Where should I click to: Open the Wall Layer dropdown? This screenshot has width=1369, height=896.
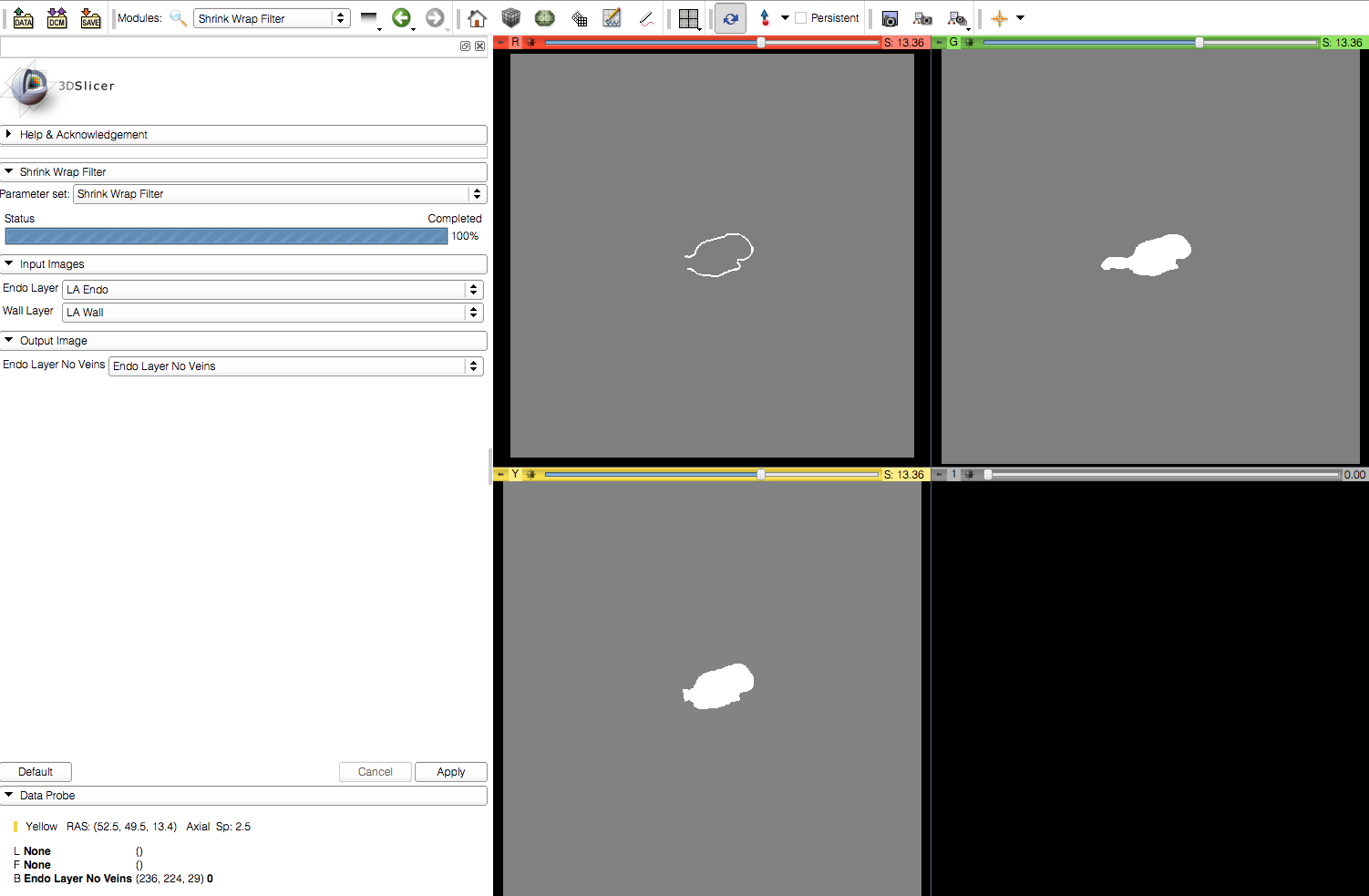click(272, 313)
